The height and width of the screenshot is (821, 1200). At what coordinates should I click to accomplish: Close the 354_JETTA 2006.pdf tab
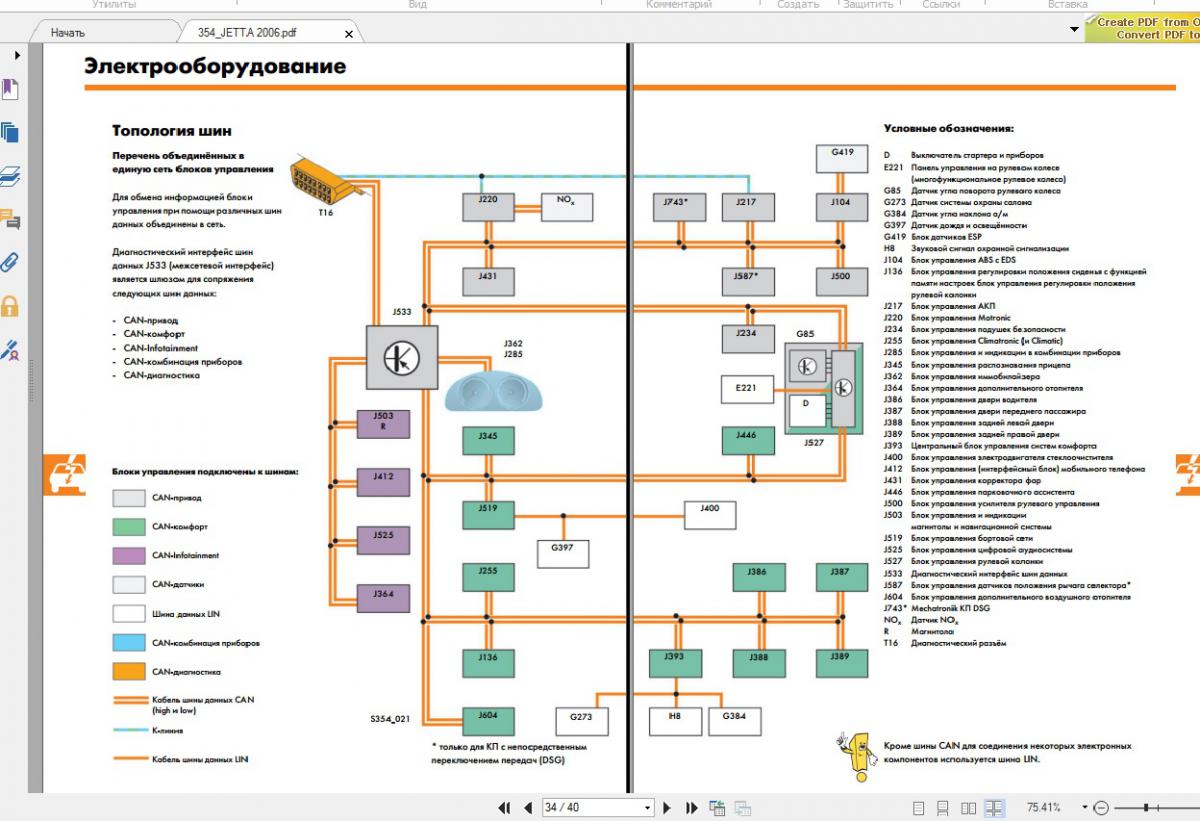pos(349,34)
